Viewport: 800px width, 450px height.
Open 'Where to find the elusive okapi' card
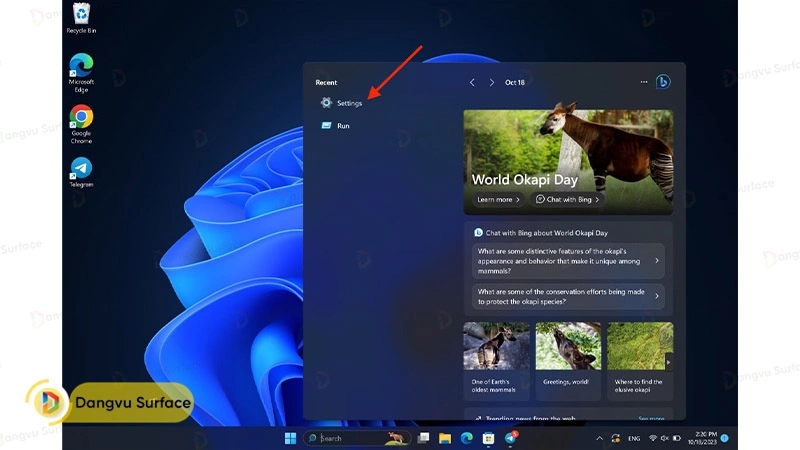coord(640,361)
